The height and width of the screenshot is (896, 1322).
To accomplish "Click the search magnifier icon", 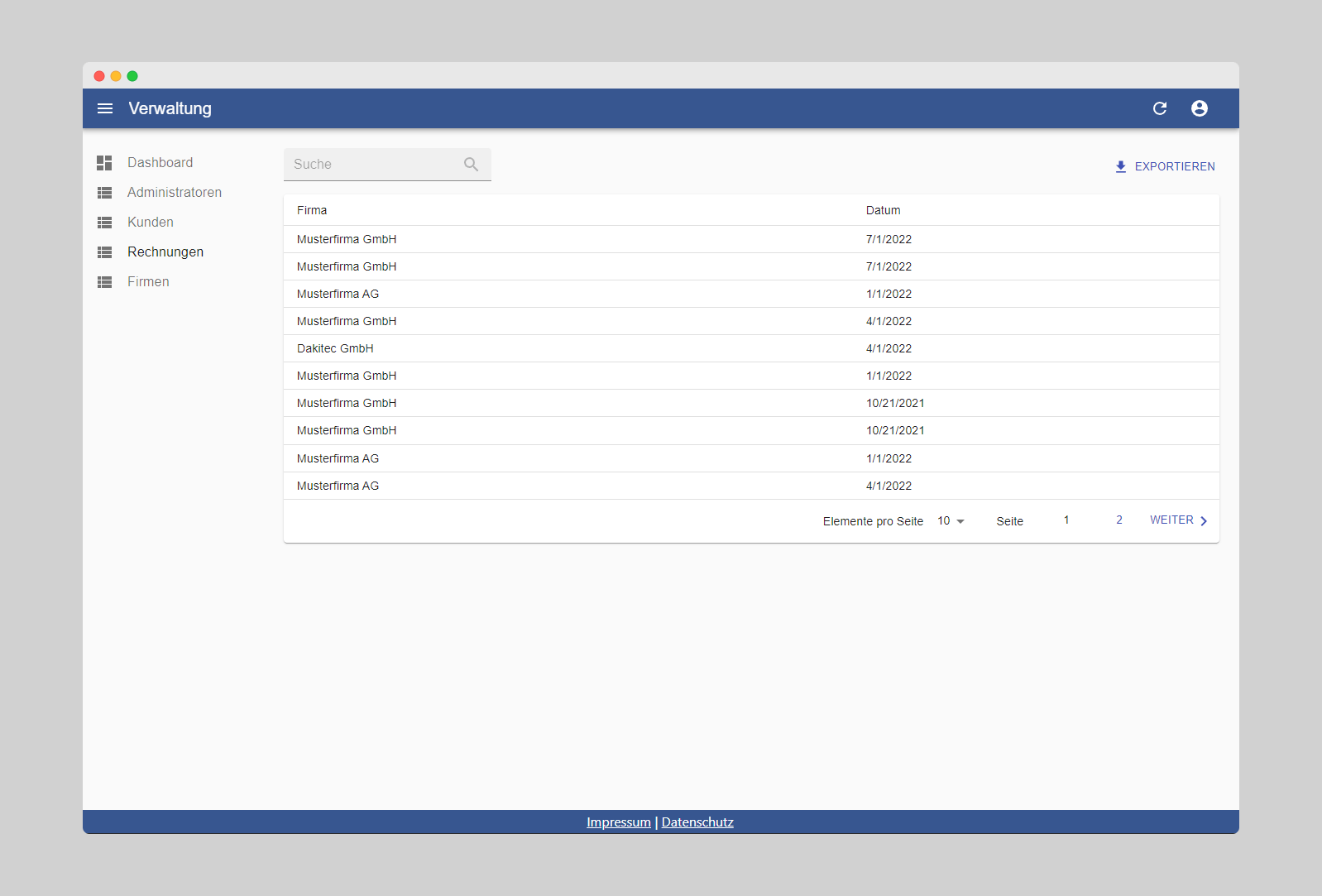I will pos(472,164).
